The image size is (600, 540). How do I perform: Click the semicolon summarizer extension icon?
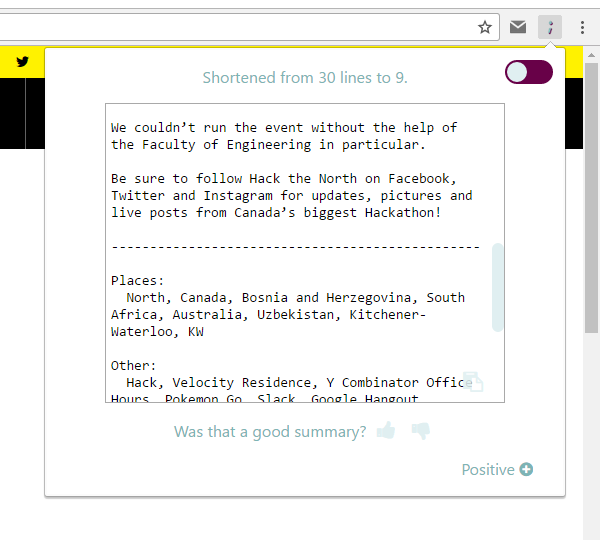[x=550, y=27]
